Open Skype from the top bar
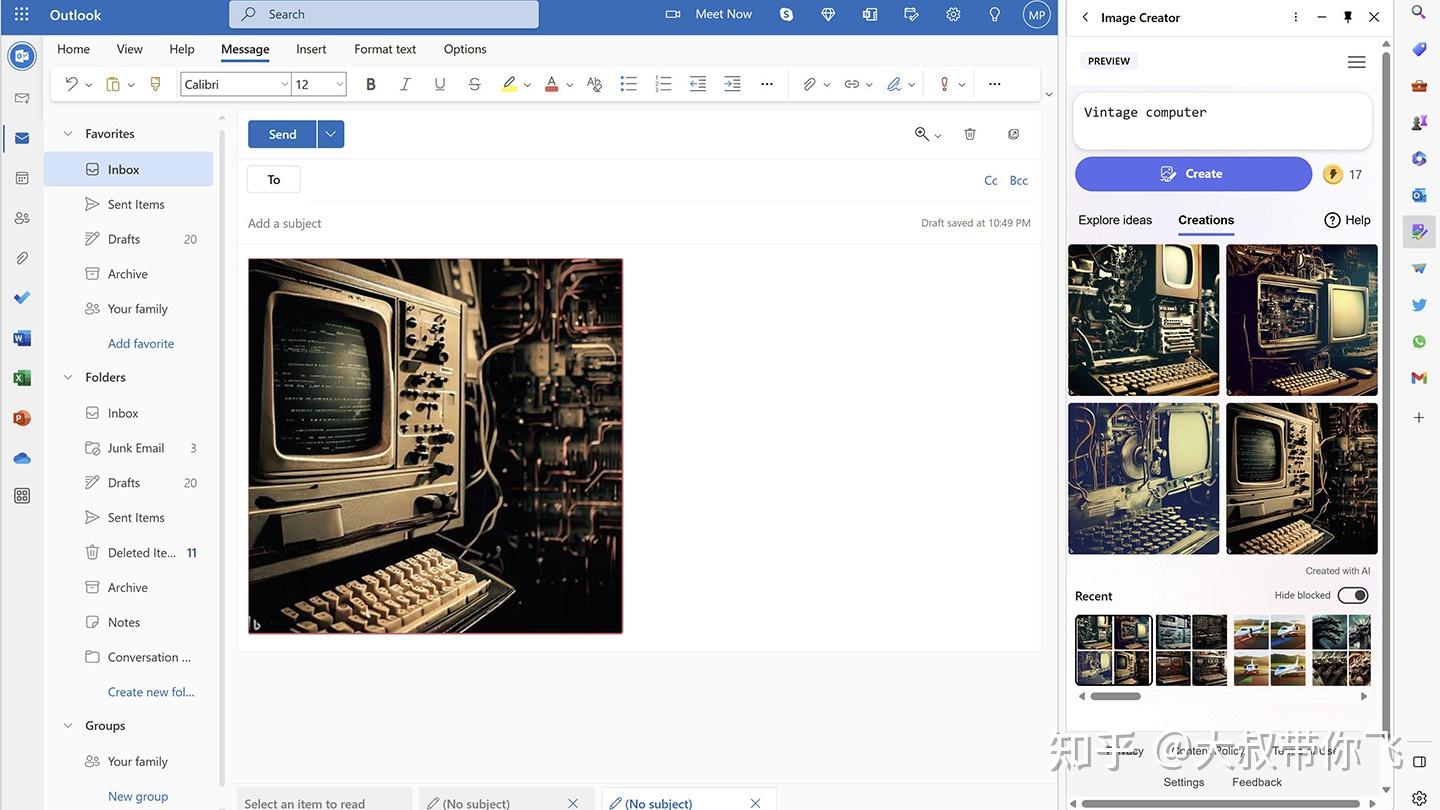Image resolution: width=1440 pixels, height=810 pixels. pyautogui.click(x=786, y=14)
